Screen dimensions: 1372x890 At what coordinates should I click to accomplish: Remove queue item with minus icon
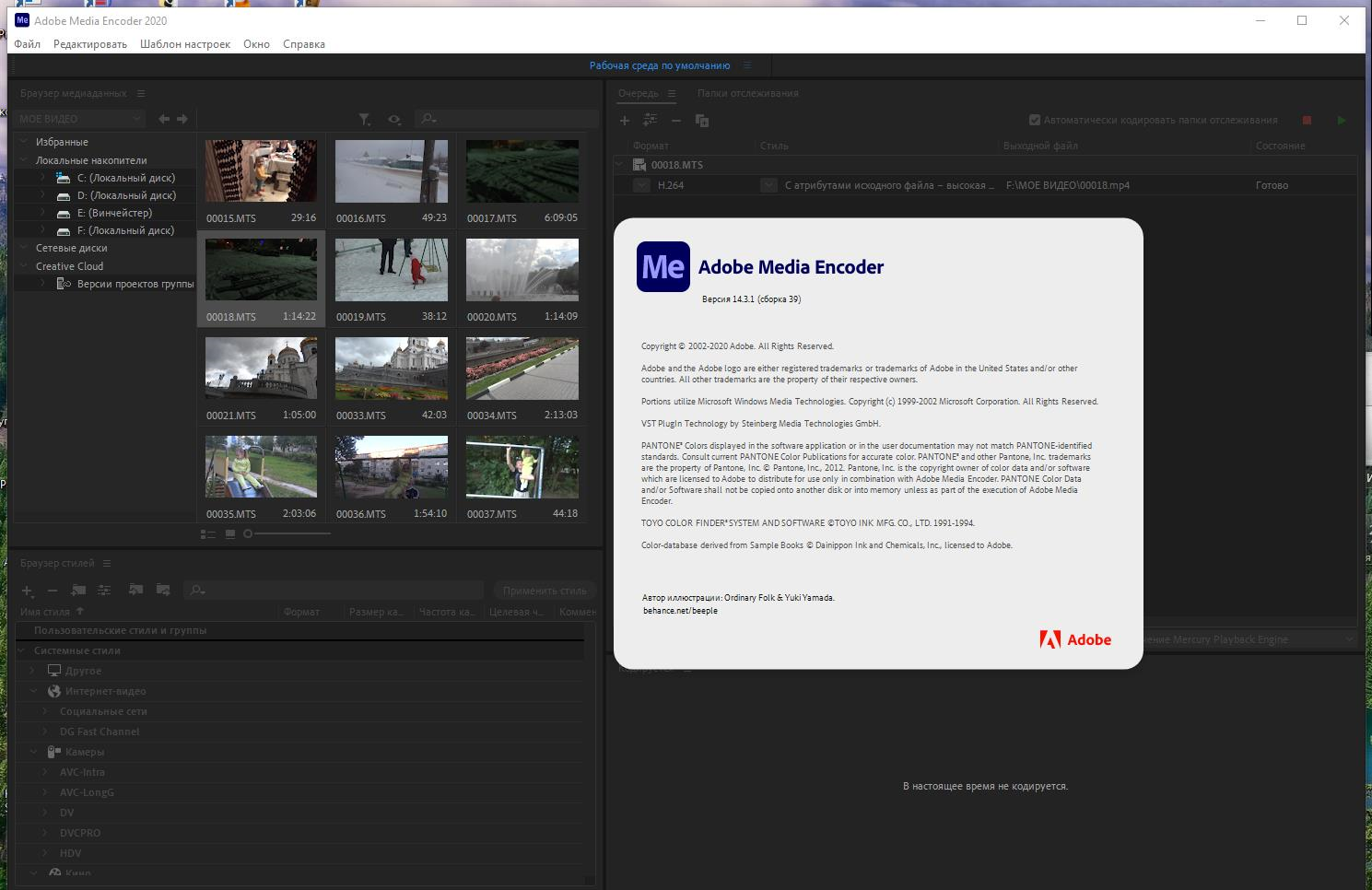pos(676,120)
